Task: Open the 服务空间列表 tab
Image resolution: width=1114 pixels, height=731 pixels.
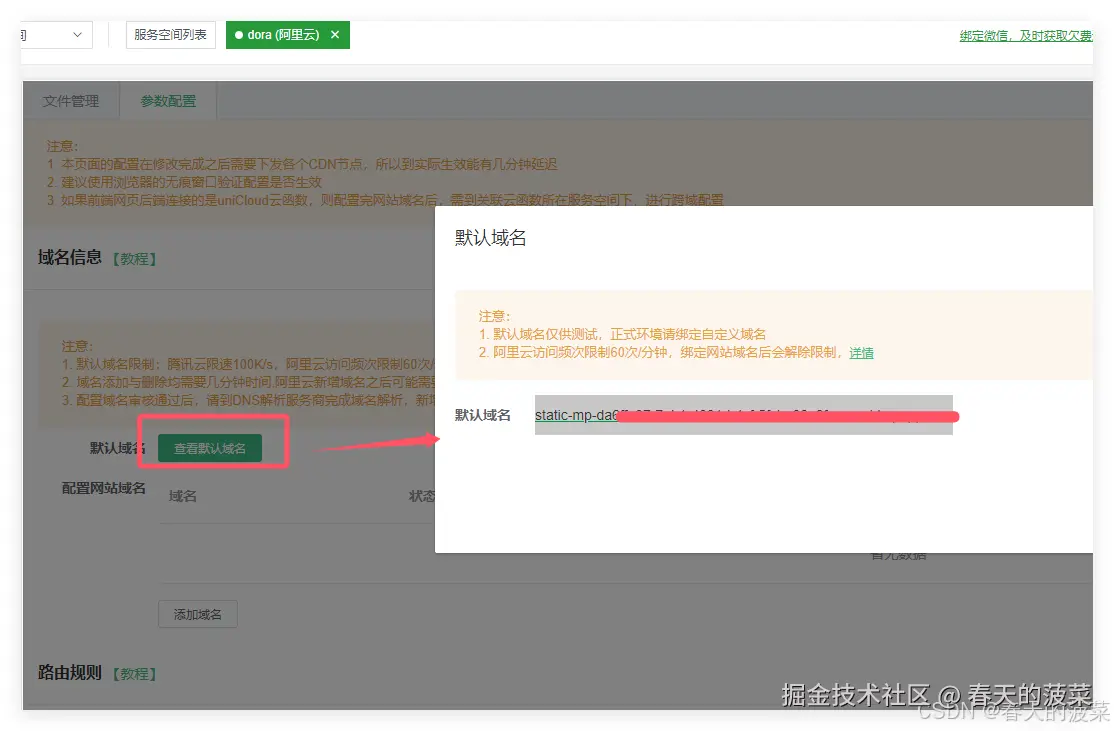Action: coord(171,35)
